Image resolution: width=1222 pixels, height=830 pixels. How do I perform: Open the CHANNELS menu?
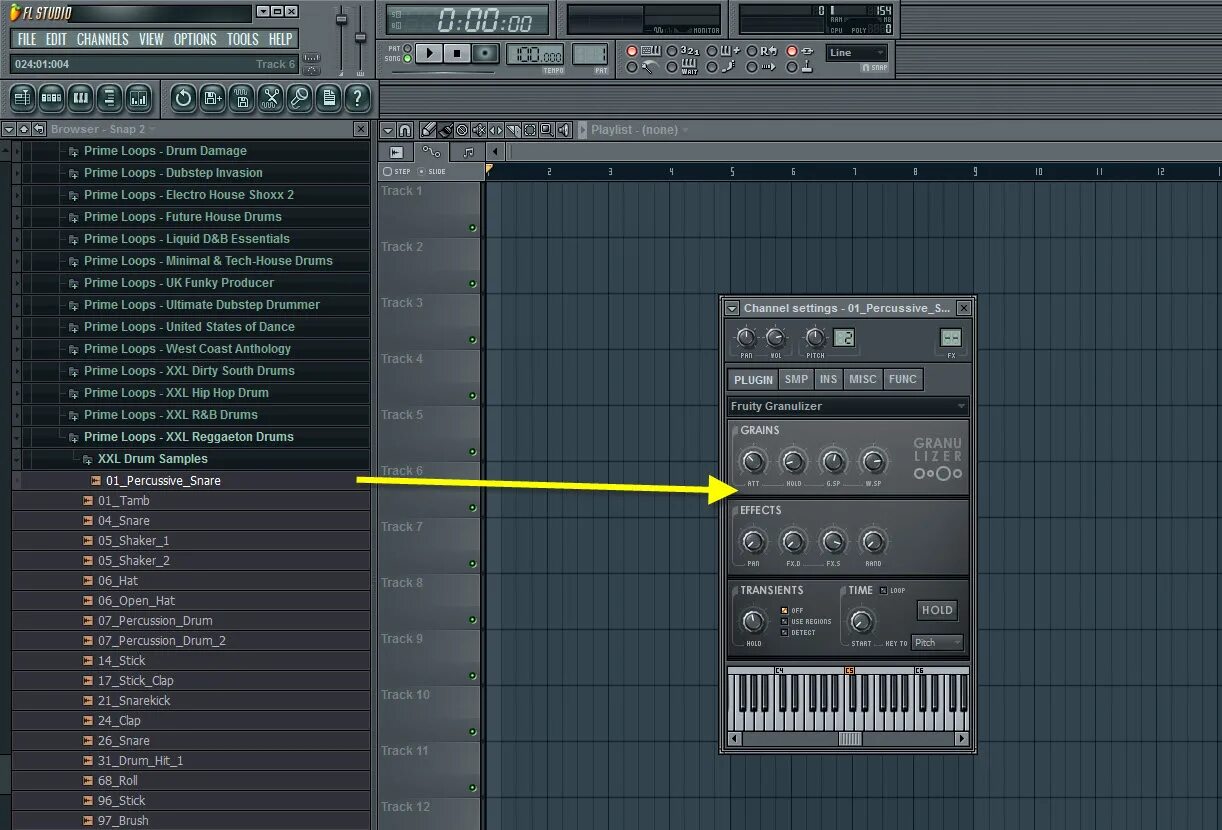[102, 39]
